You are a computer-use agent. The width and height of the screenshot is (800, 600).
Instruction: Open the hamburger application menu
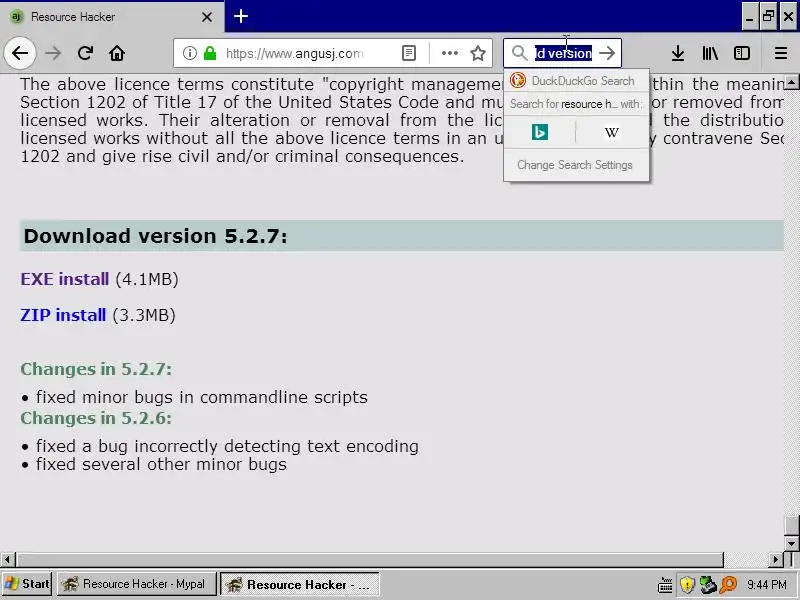point(781,53)
